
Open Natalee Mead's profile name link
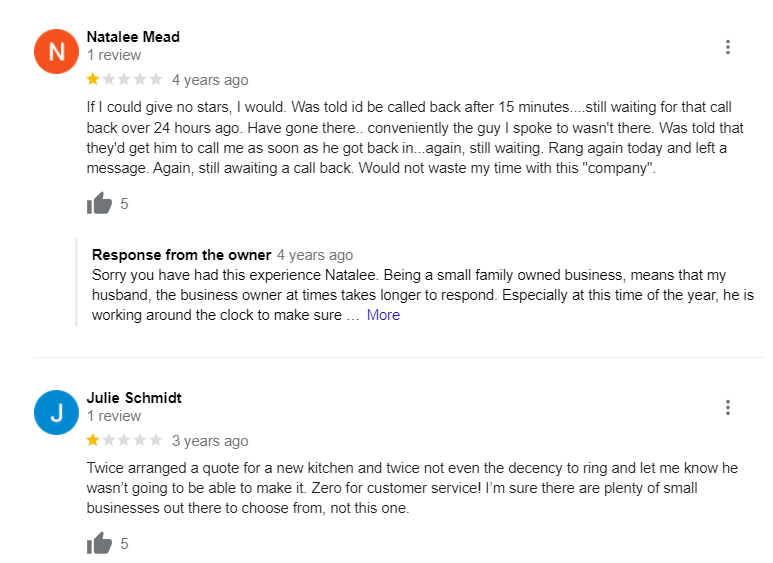click(x=133, y=37)
